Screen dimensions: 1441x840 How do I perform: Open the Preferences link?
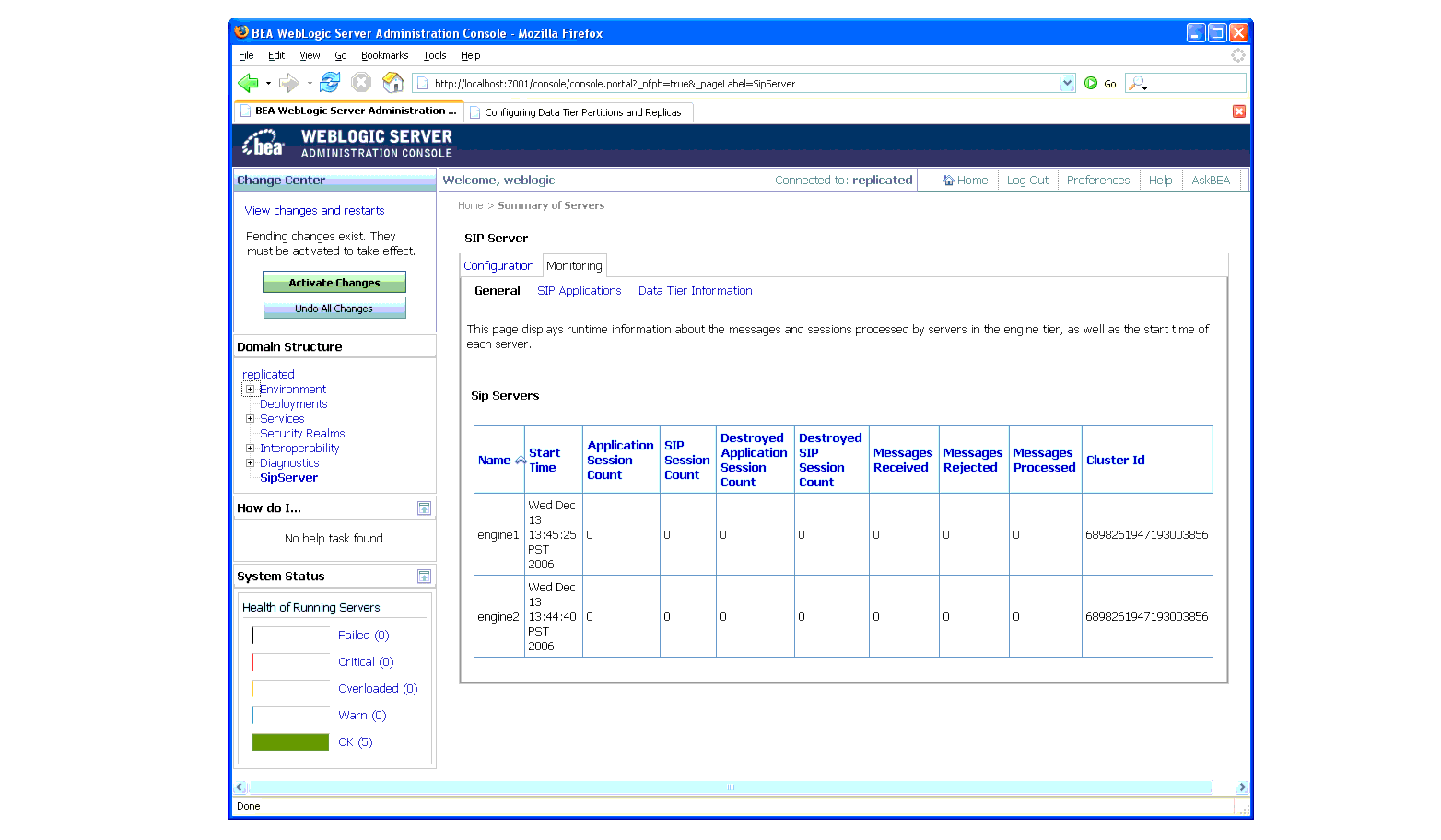(x=1098, y=181)
